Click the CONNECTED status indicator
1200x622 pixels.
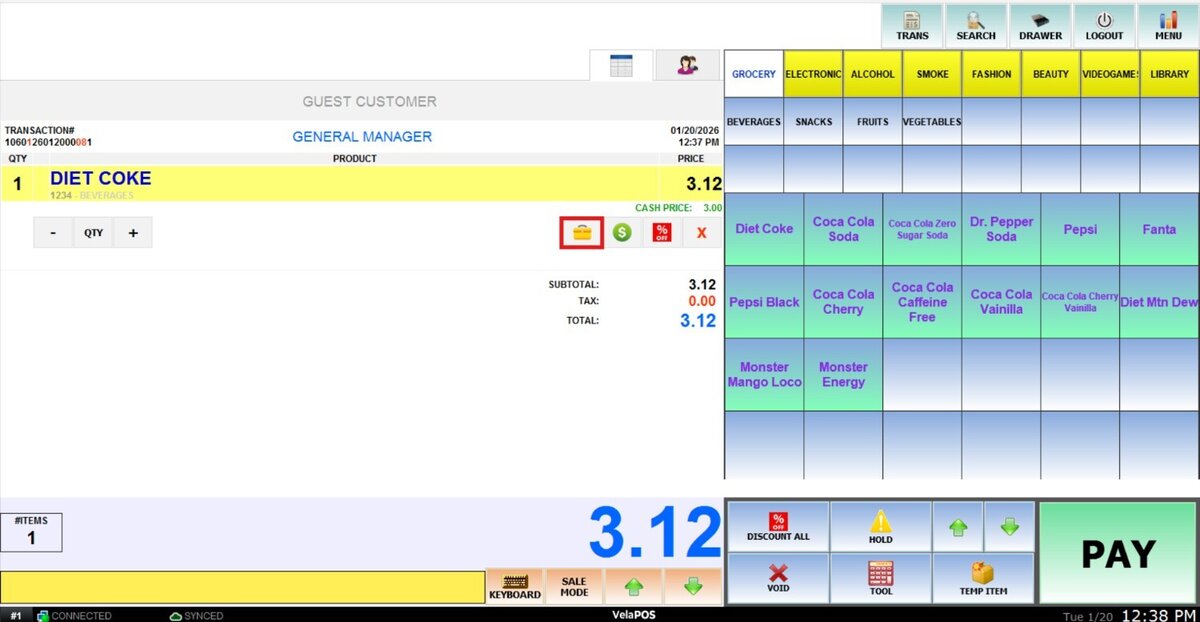74,616
